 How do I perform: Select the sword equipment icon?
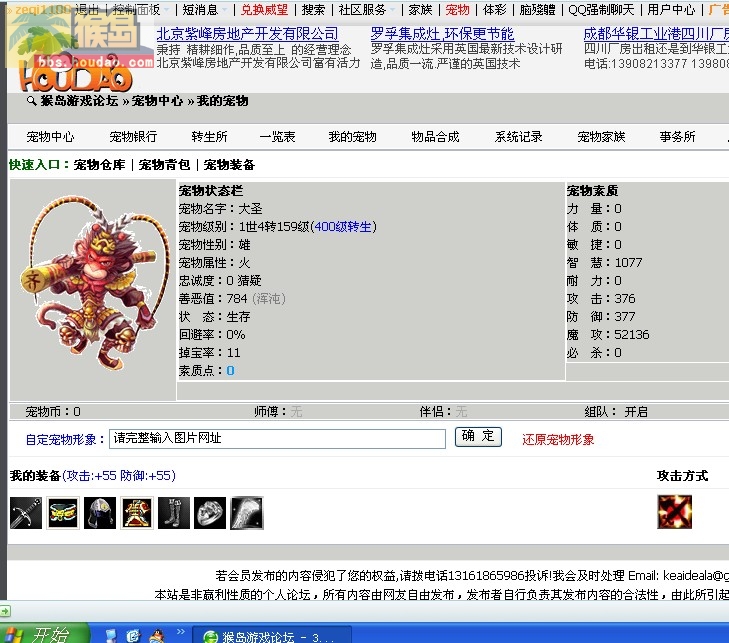click(x=26, y=513)
